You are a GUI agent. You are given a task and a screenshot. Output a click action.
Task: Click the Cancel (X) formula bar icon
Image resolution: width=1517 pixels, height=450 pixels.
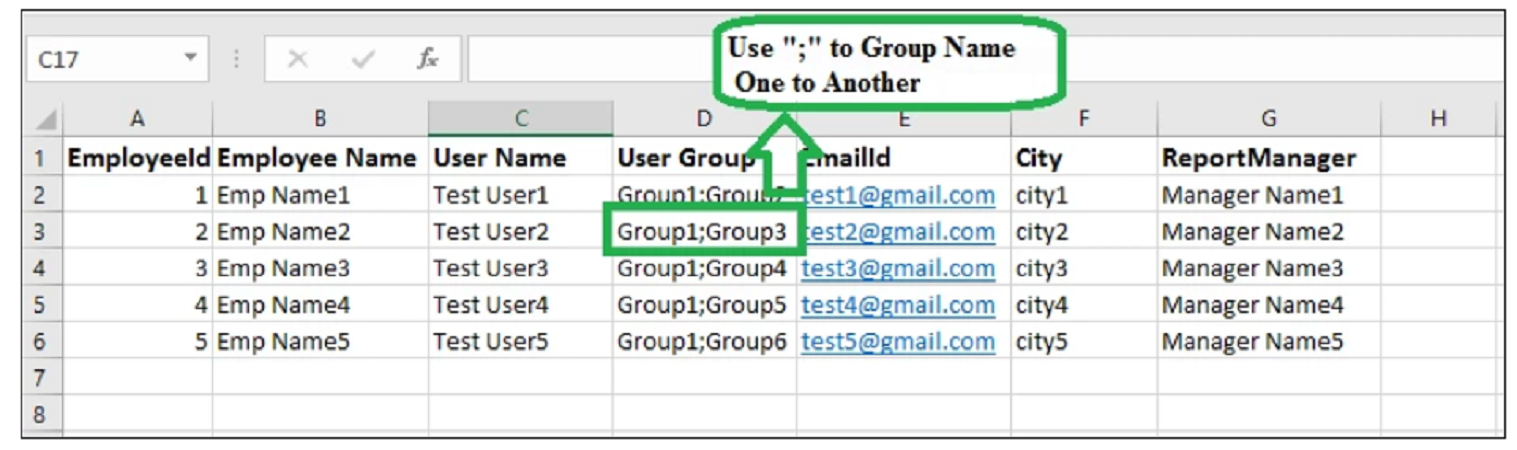coord(297,59)
